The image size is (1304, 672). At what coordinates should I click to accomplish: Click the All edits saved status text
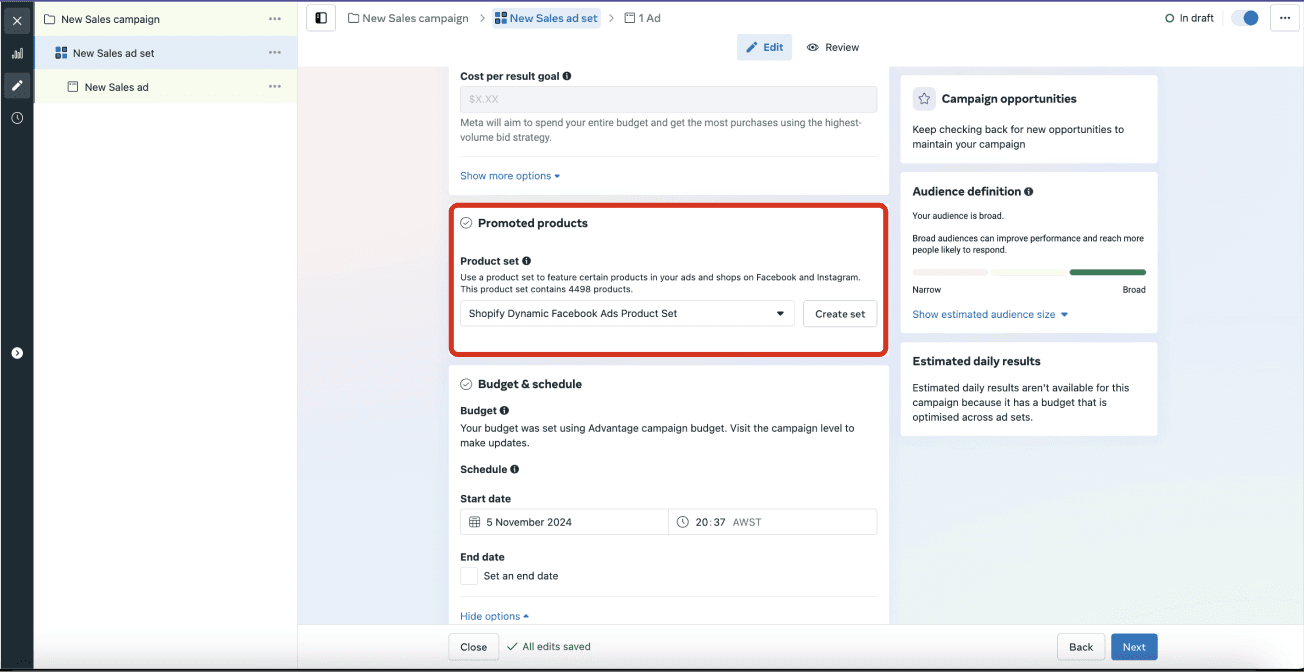coord(548,647)
